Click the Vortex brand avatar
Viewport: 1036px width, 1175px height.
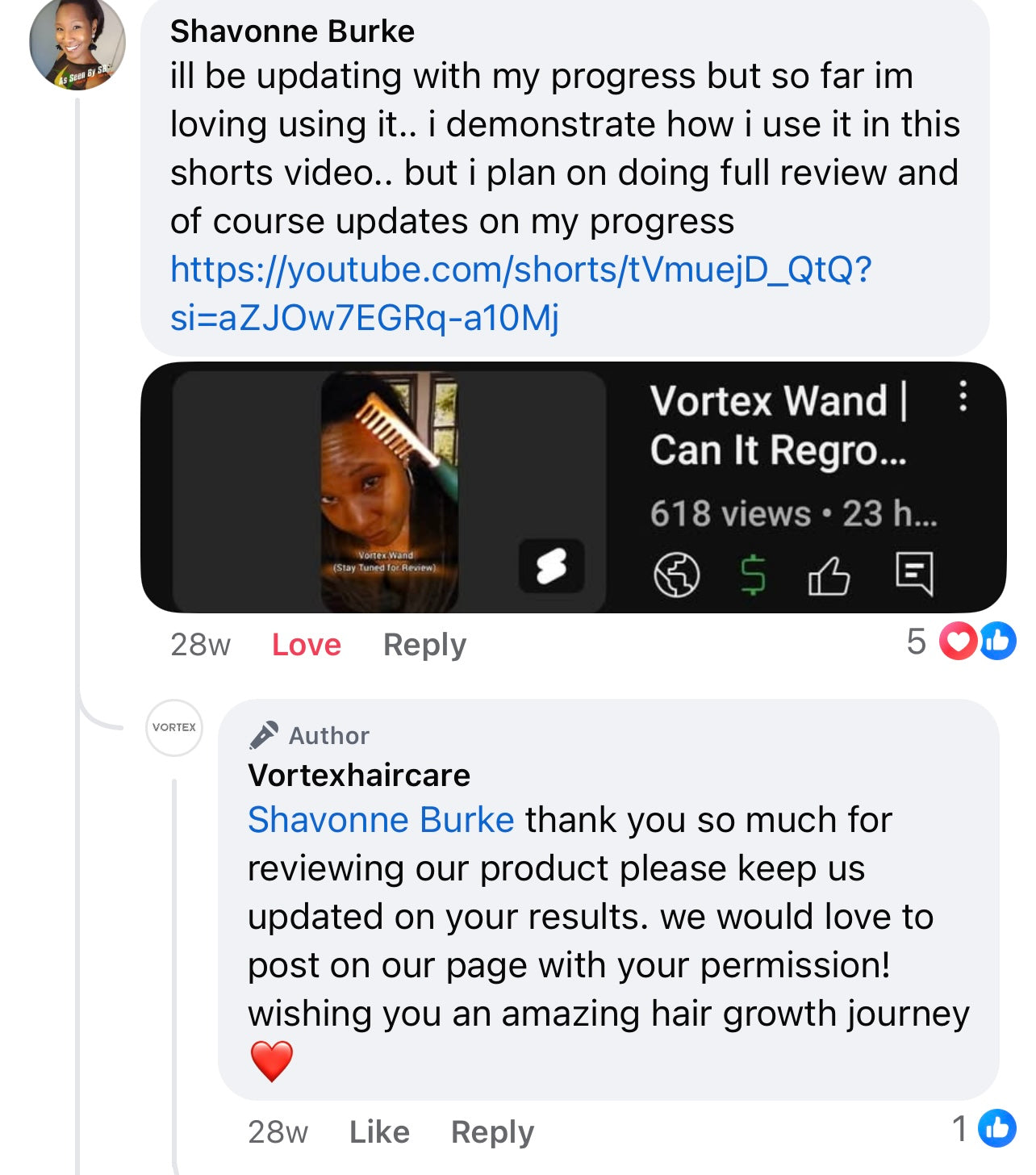pyautogui.click(x=174, y=727)
